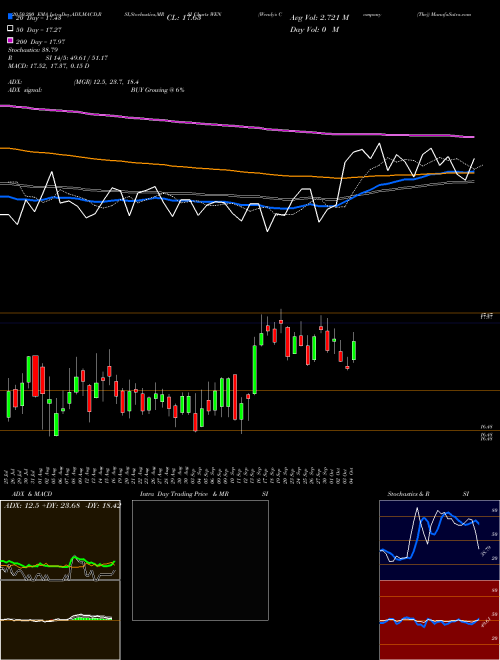Image resolution: width=500 pixels, height=660 pixels.
Task: Click the 17.97 price axis label
Action: tap(487, 316)
